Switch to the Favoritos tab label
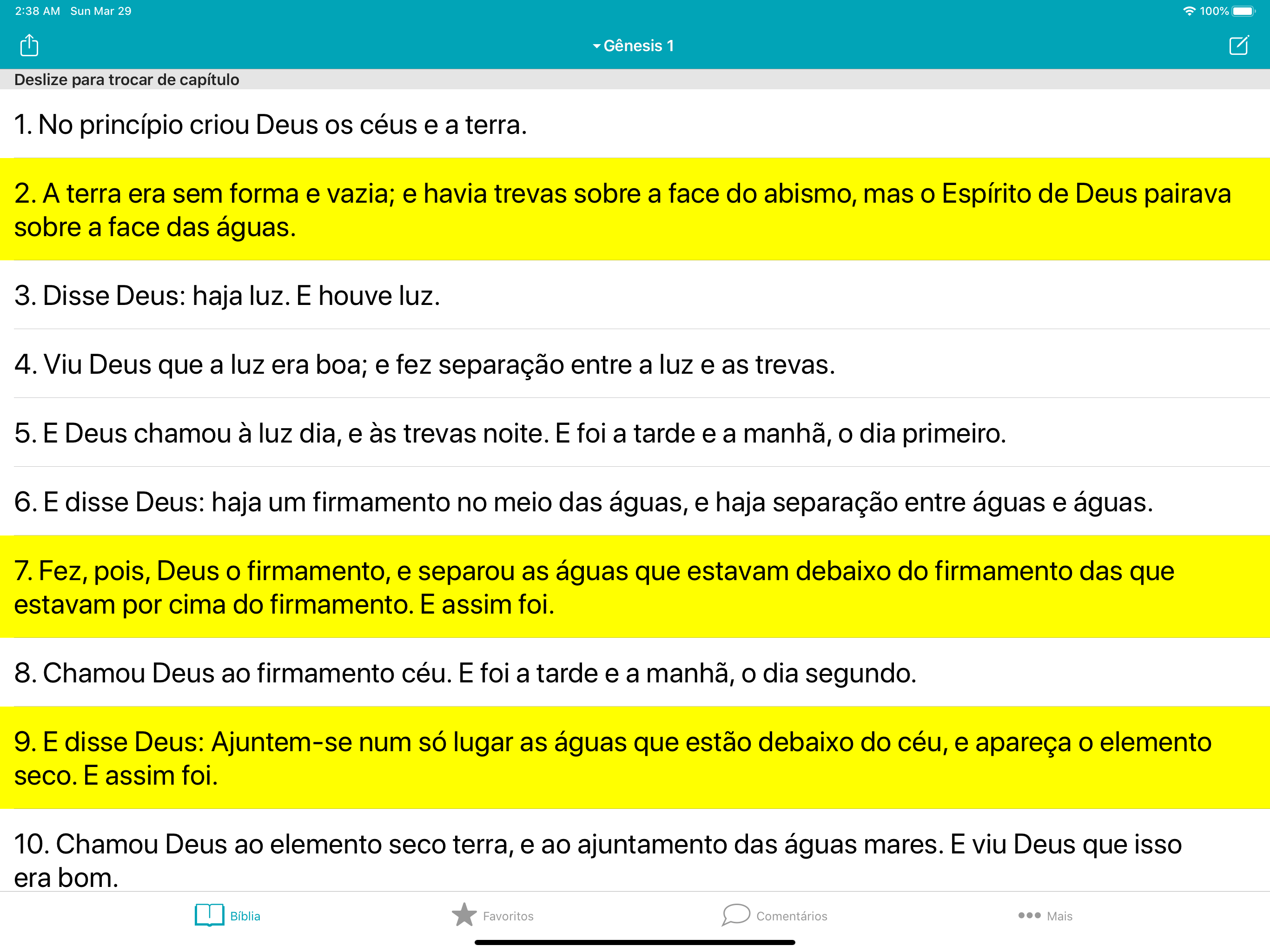 [x=508, y=916]
